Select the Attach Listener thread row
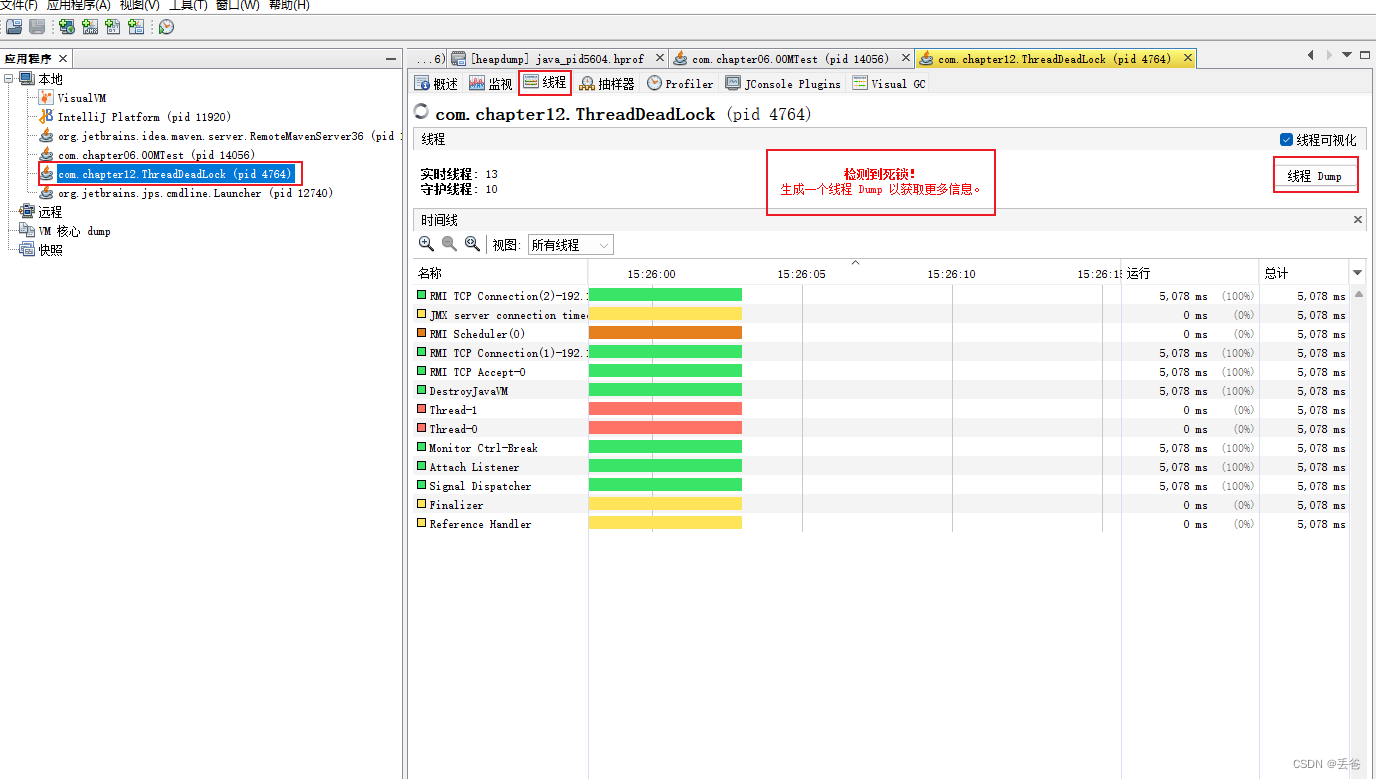 [x=881, y=467]
